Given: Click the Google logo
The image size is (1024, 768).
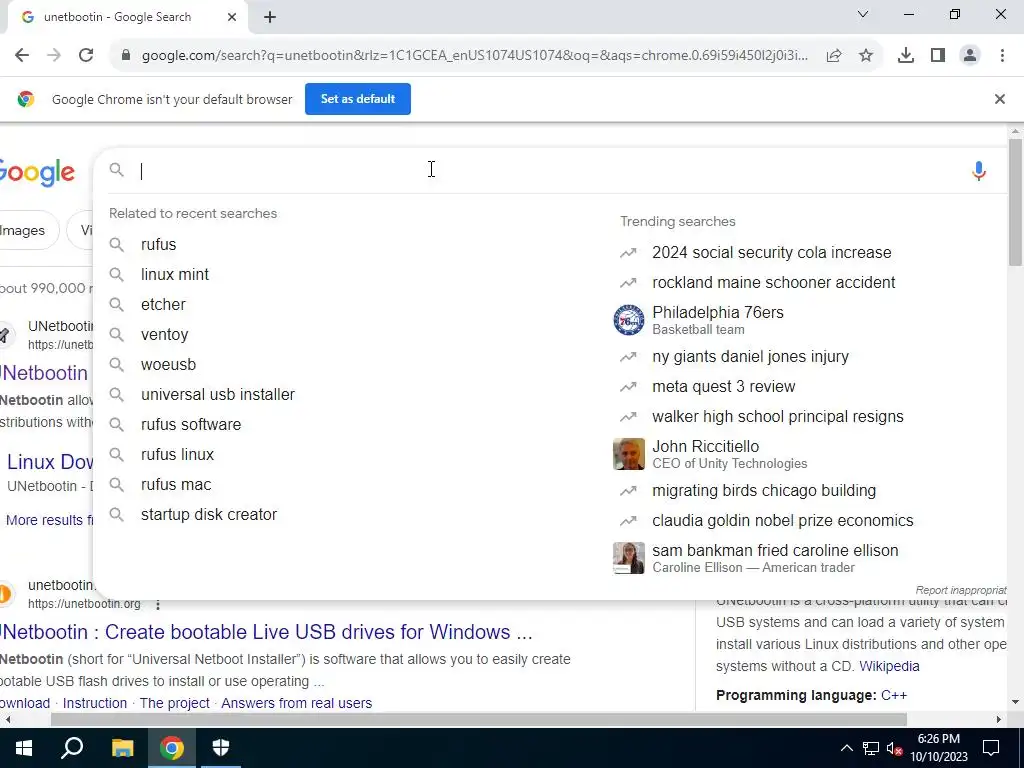Looking at the screenshot, I should click(37, 173).
